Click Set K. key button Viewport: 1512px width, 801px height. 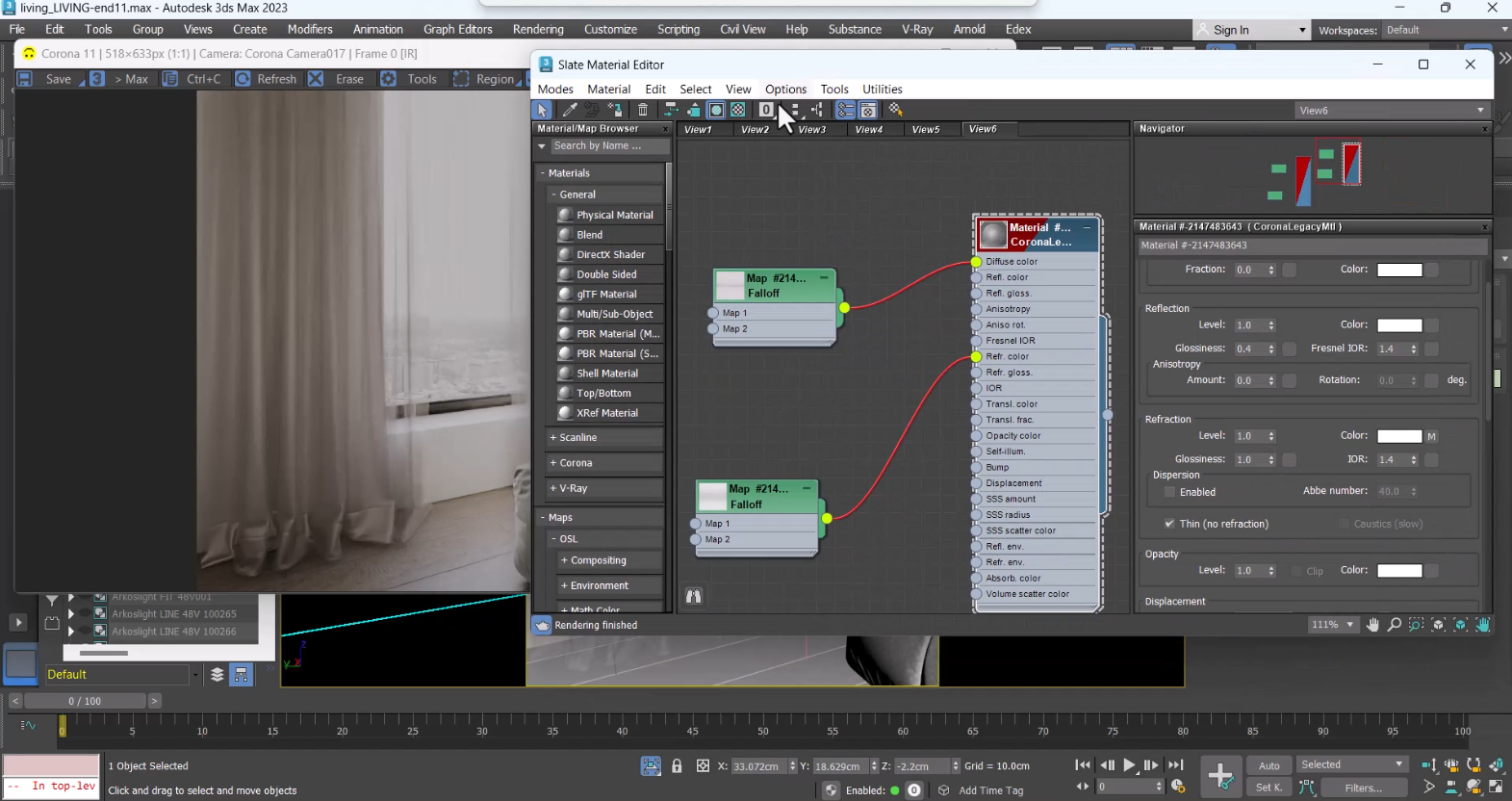1269,788
